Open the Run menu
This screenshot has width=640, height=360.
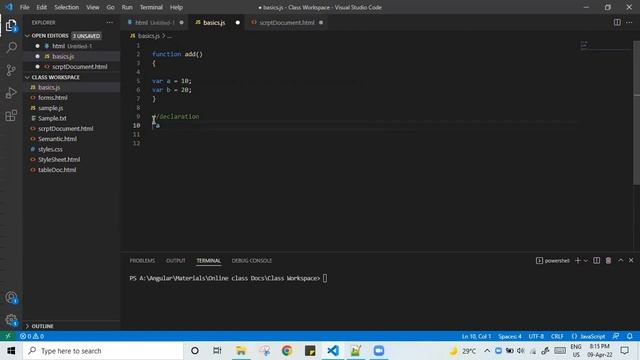click(x=127, y=7)
